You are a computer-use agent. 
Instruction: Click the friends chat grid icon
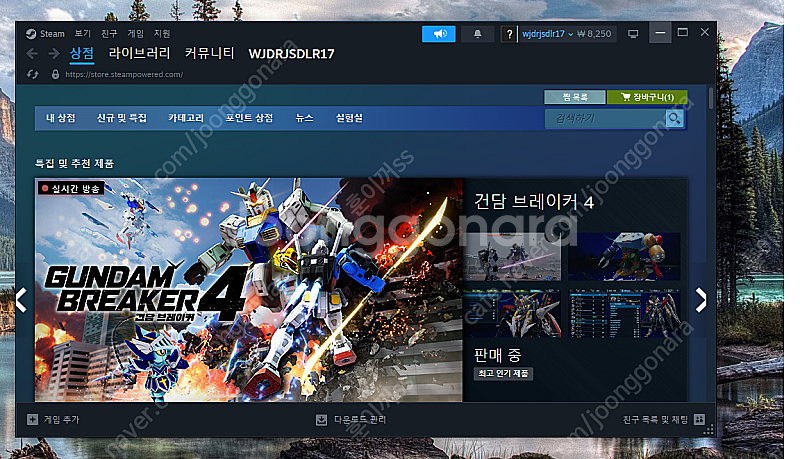[x=699, y=420]
